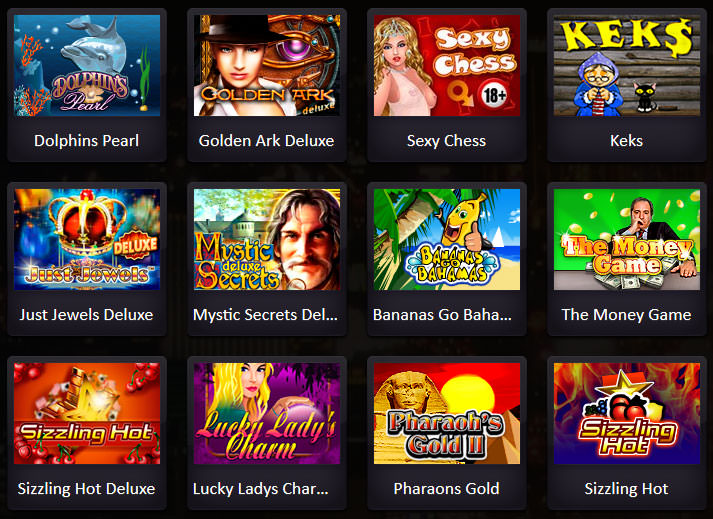Click the Golden Ark Deluxe title text
The image size is (713, 519).
click(266, 141)
